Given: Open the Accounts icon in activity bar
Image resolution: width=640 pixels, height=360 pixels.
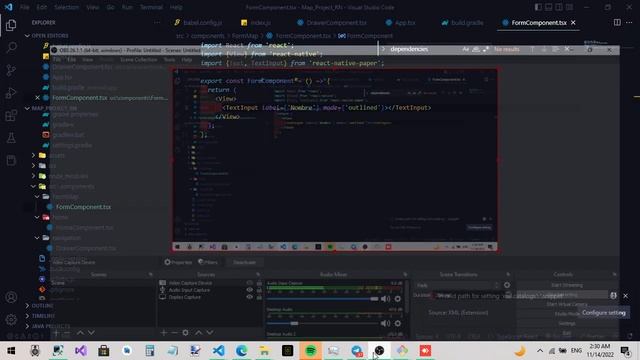Looking at the screenshot, I should pos(11,297).
